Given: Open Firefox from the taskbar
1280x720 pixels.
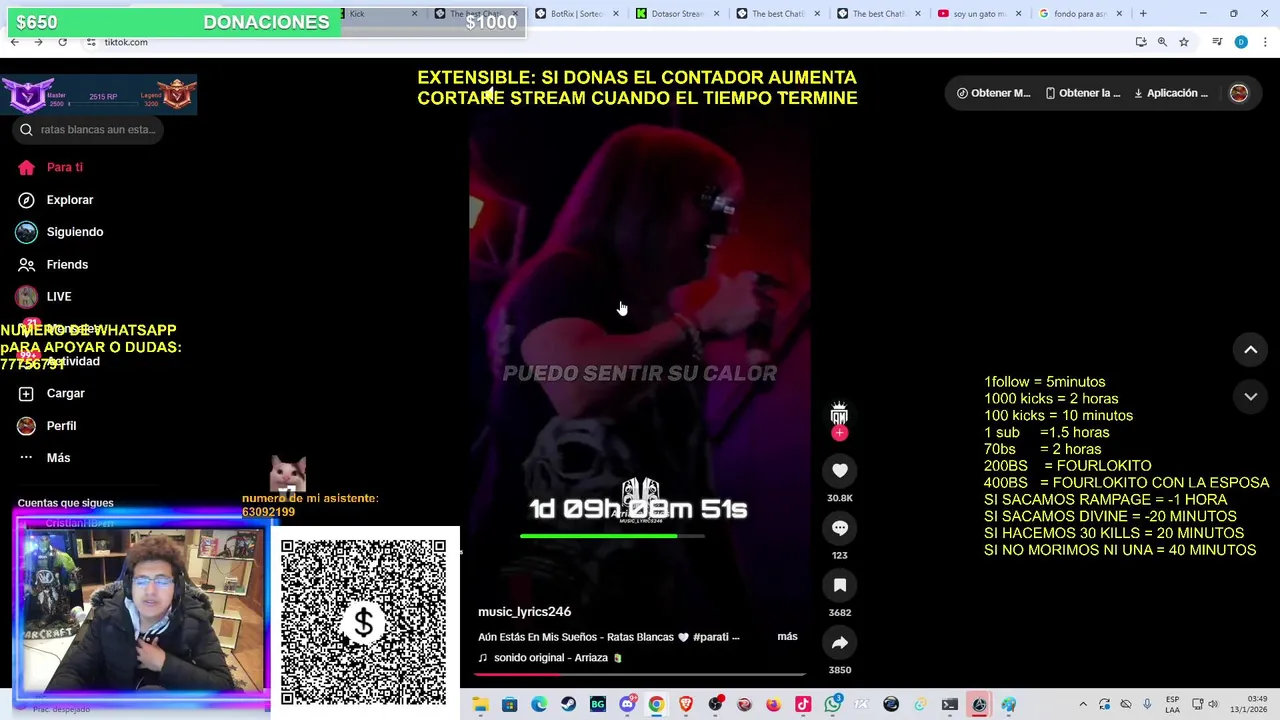Looking at the screenshot, I should coord(774,705).
